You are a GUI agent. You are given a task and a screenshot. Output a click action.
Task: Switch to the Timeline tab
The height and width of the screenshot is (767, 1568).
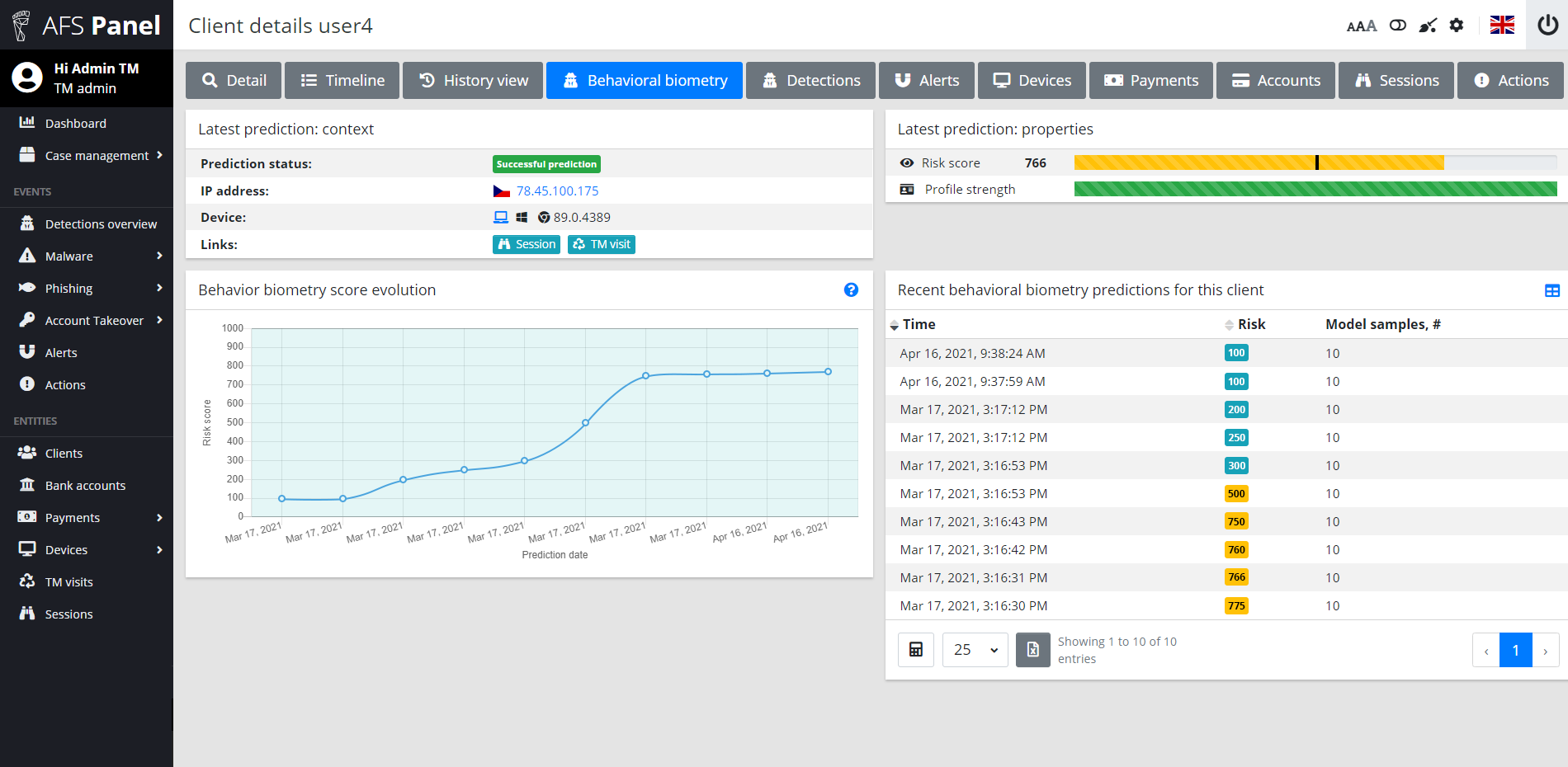click(x=342, y=80)
